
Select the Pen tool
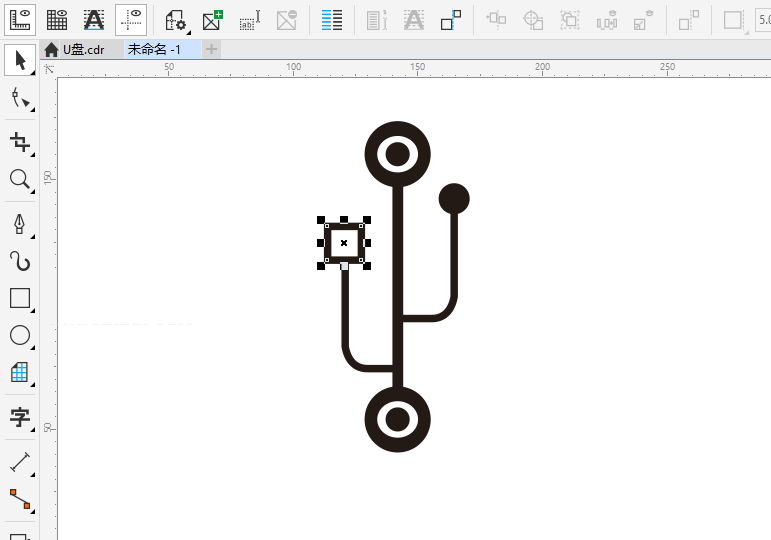coord(20,224)
